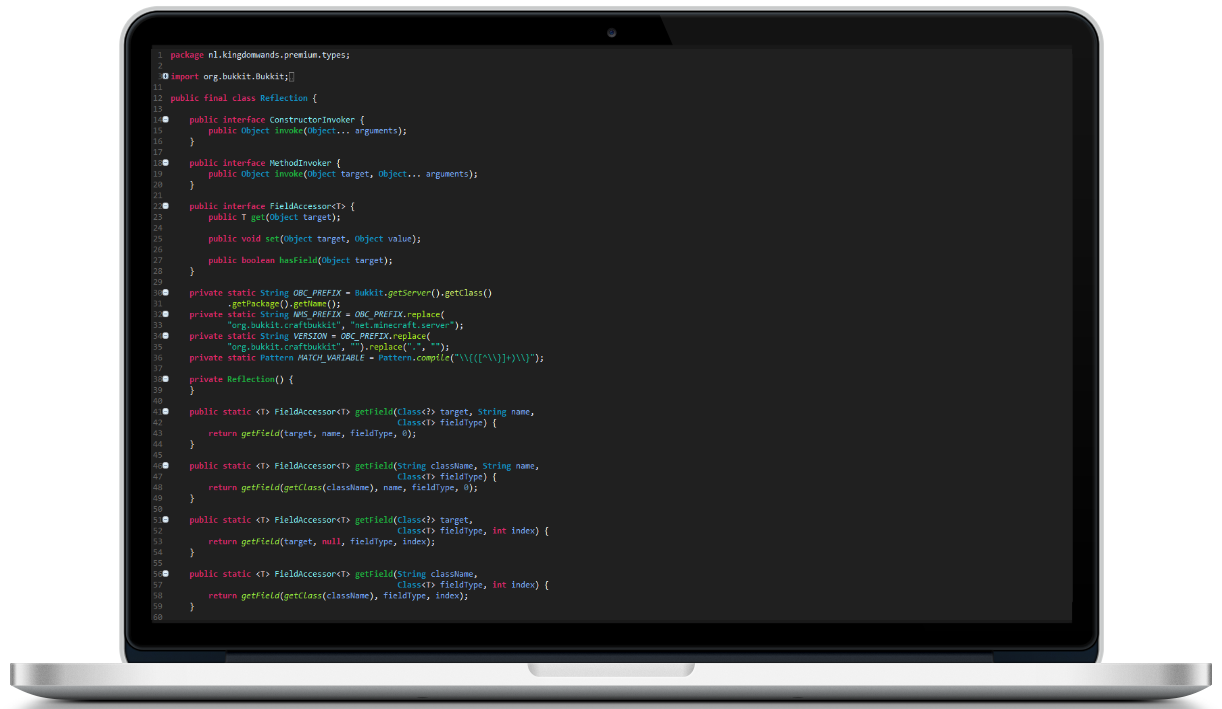Fold the private Reflection() constructor
The height and width of the screenshot is (709, 1222).
[x=165, y=379]
